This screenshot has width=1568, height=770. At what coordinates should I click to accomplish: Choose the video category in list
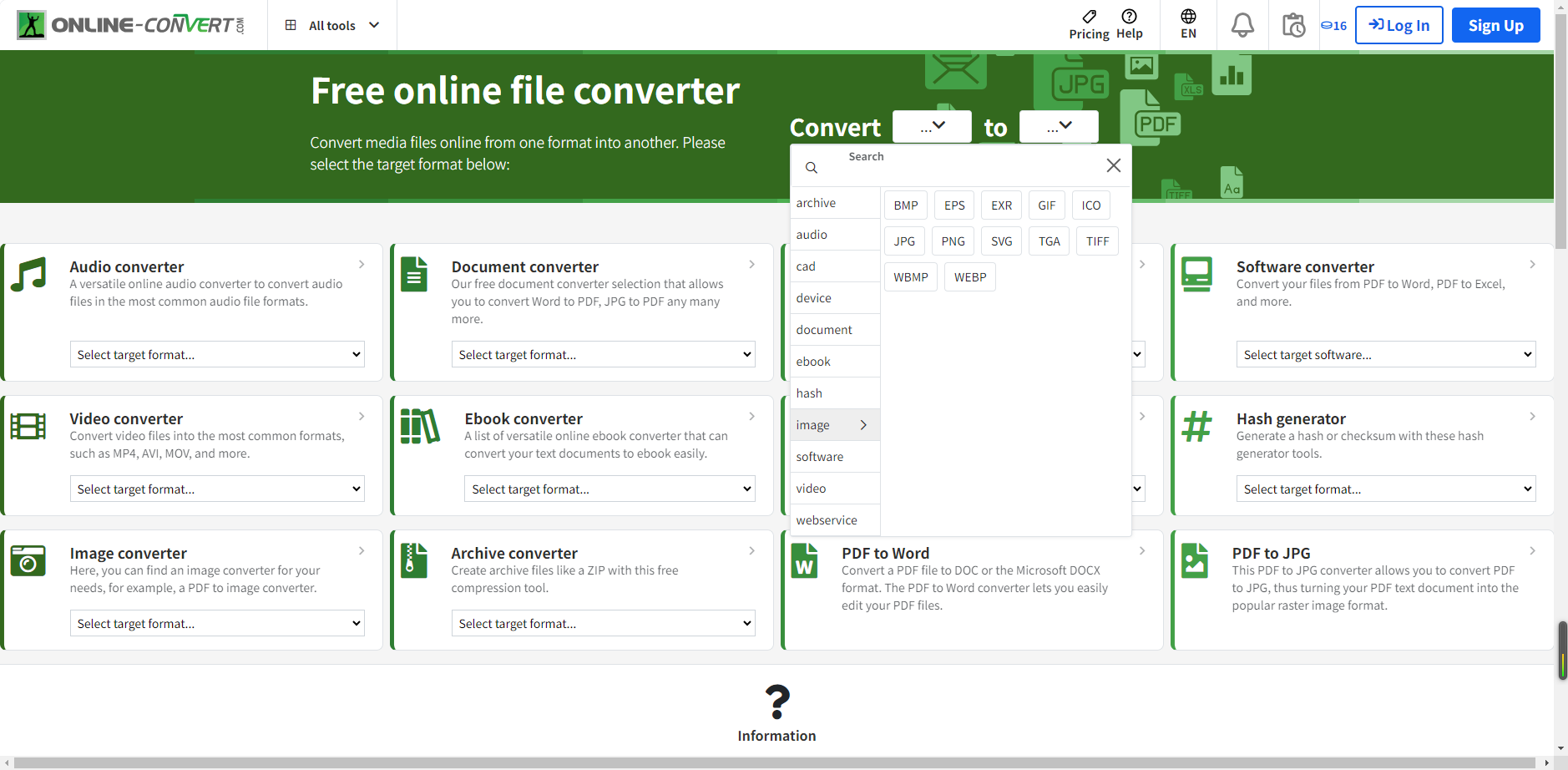pyautogui.click(x=811, y=489)
